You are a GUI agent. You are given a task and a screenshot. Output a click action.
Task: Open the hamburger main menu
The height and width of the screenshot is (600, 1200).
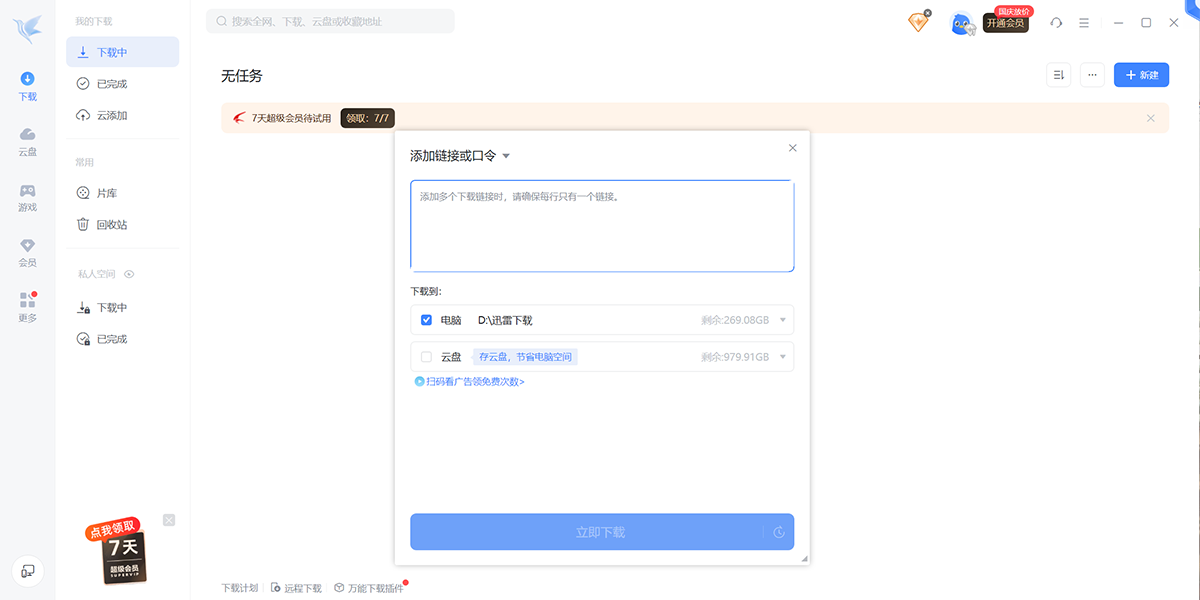coord(1084,22)
